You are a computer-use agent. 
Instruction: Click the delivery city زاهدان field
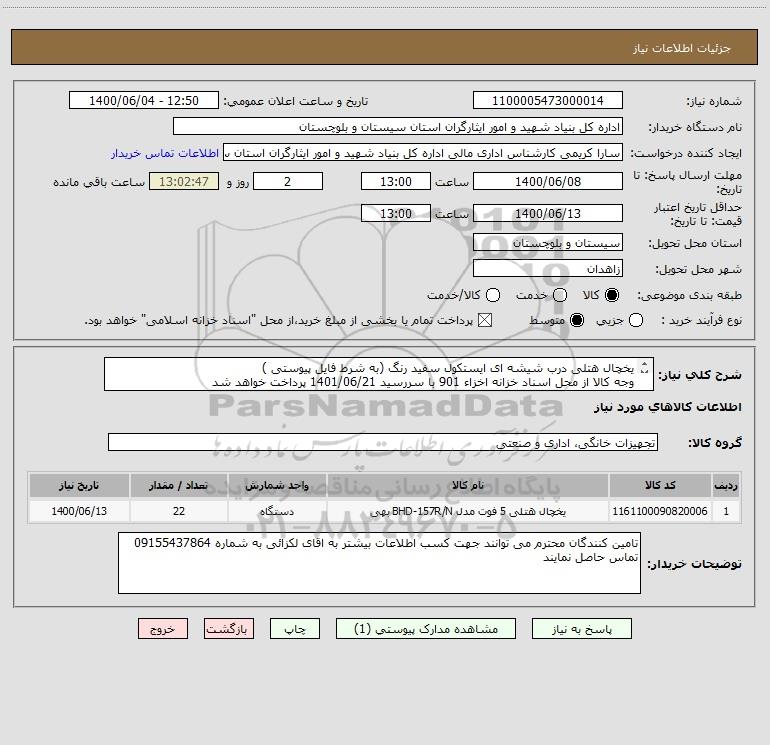(x=548, y=269)
